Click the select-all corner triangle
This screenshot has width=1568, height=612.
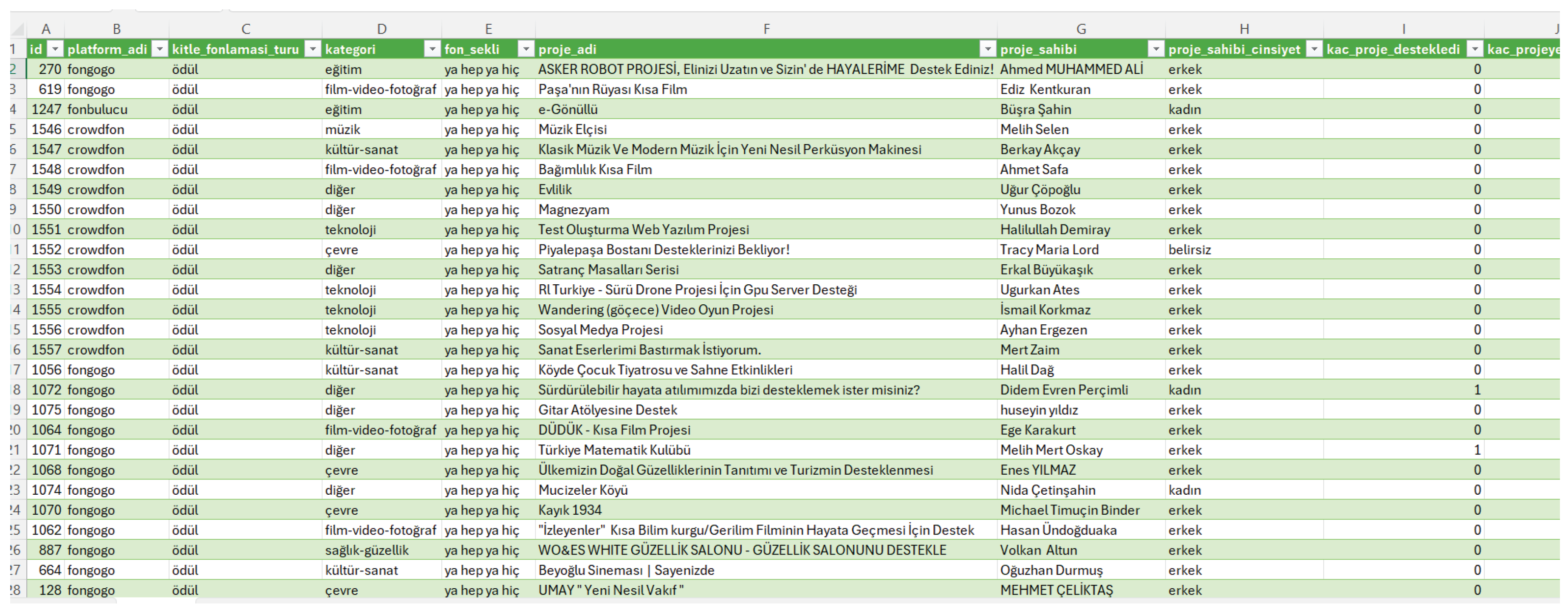tap(18, 29)
